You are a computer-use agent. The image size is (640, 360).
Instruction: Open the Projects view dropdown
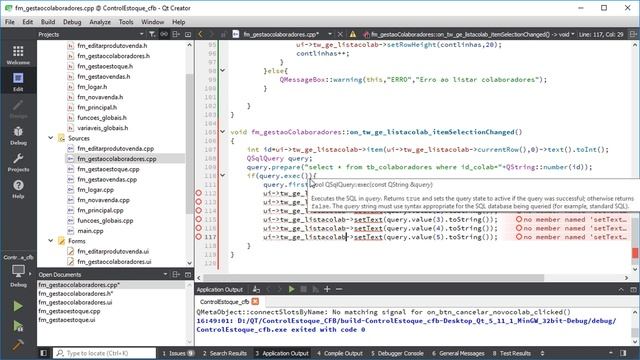click(x=142, y=34)
